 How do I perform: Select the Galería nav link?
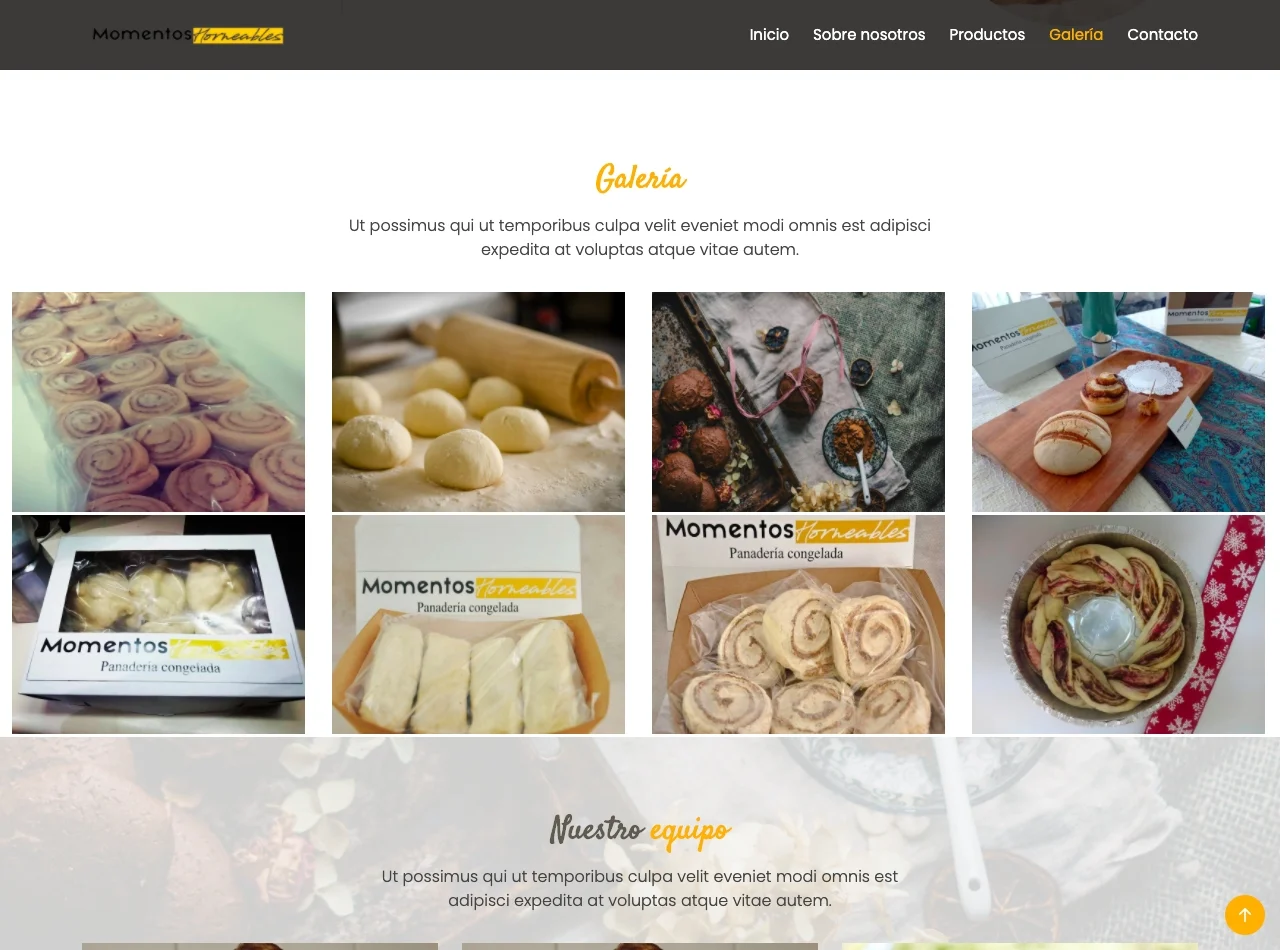[1076, 35]
